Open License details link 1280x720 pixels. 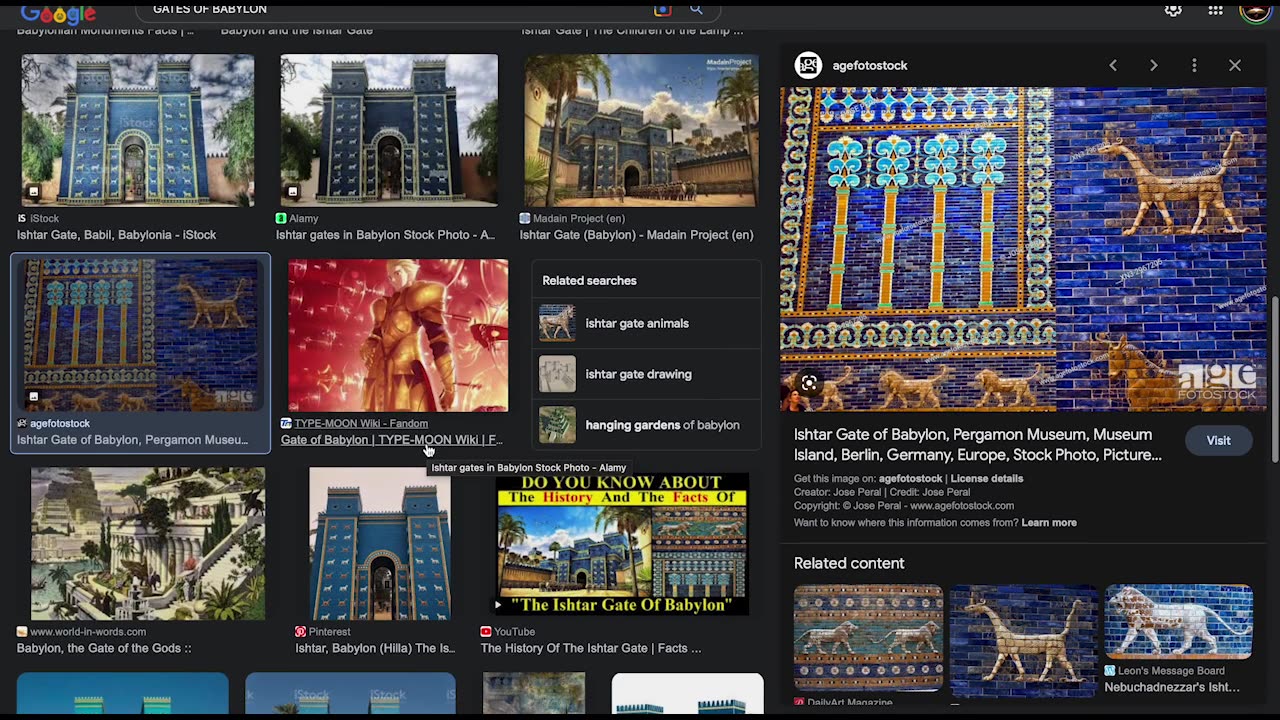pyautogui.click(x=986, y=478)
